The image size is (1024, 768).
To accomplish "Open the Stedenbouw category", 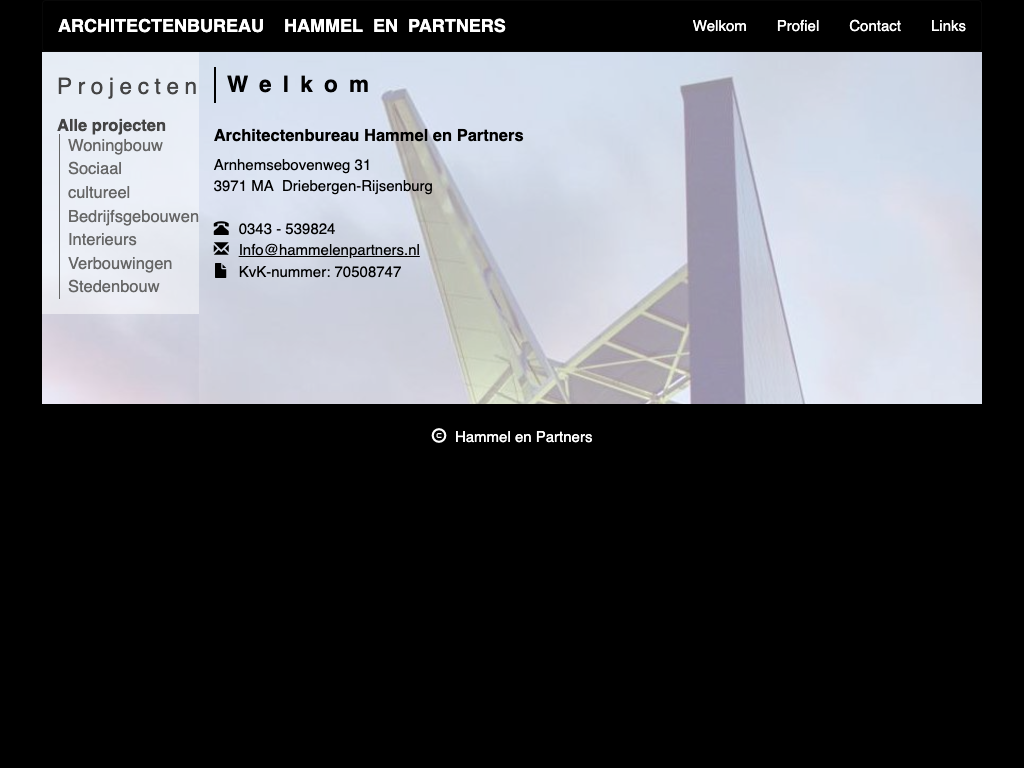I will [x=113, y=287].
